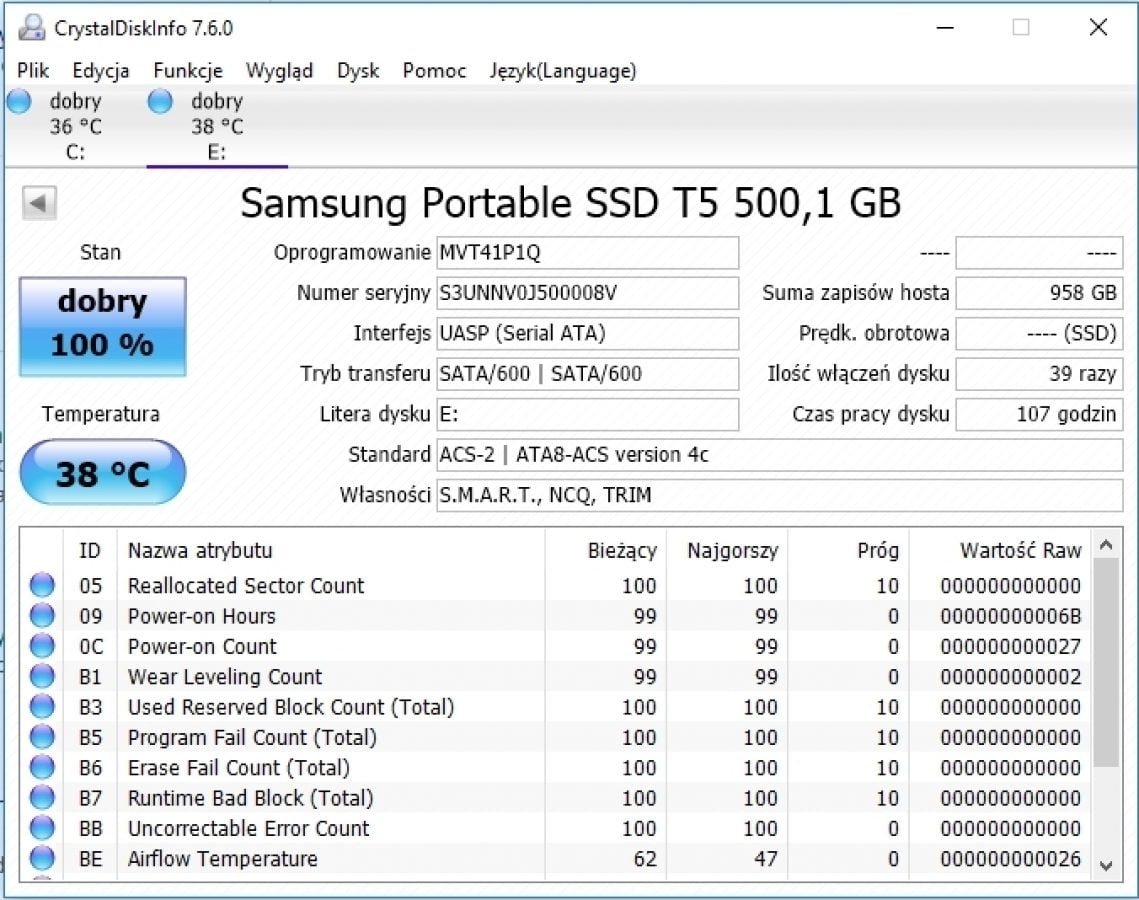Click the Czas pracy dysku 107 godzin field
Screen dimensions: 1139x900
pyautogui.click(x=1039, y=414)
